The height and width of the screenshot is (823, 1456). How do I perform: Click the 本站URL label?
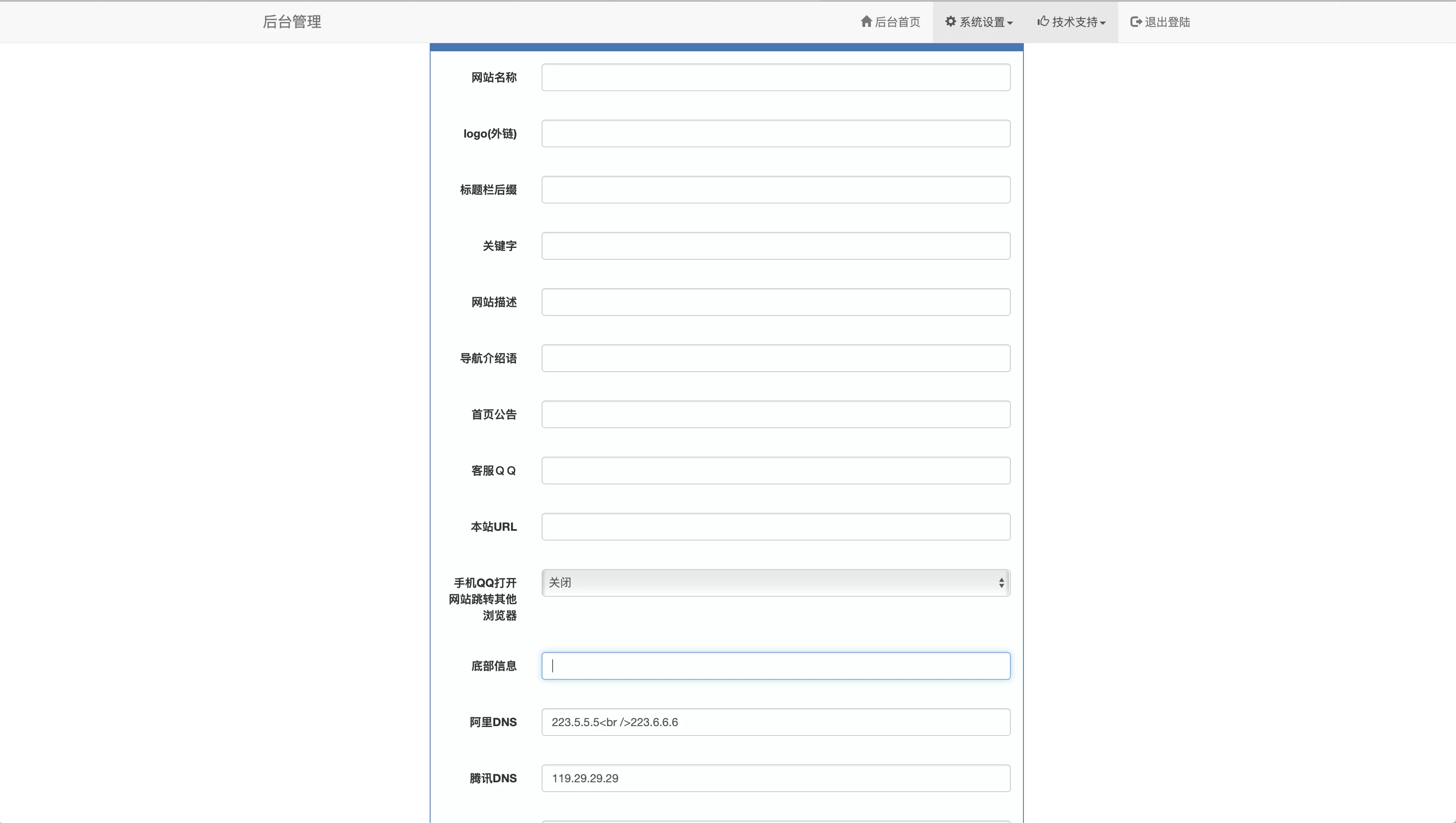pyautogui.click(x=494, y=527)
